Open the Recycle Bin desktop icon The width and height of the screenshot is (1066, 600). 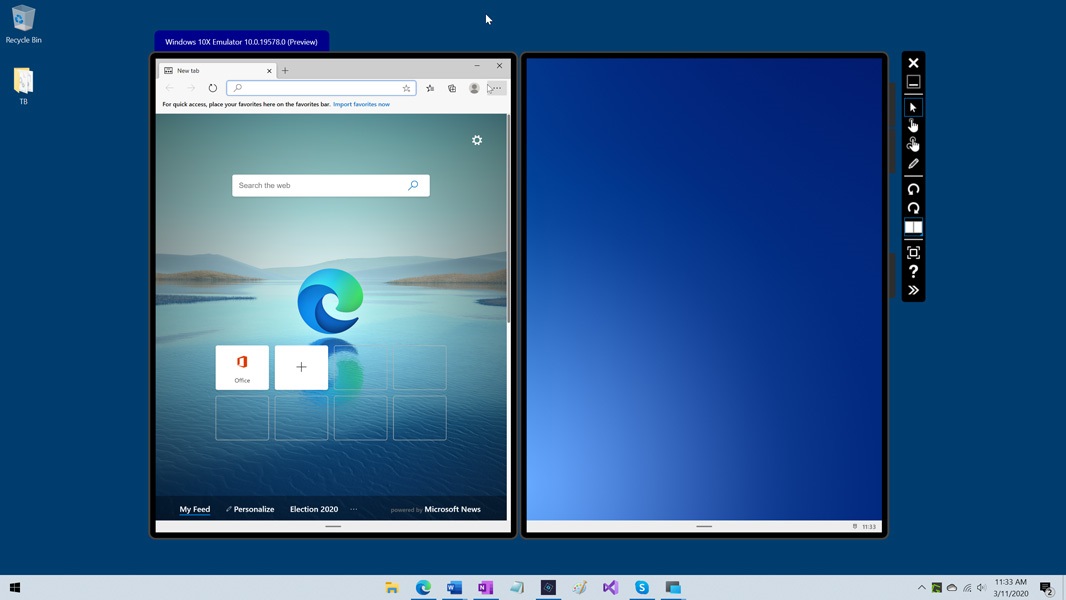(23, 24)
